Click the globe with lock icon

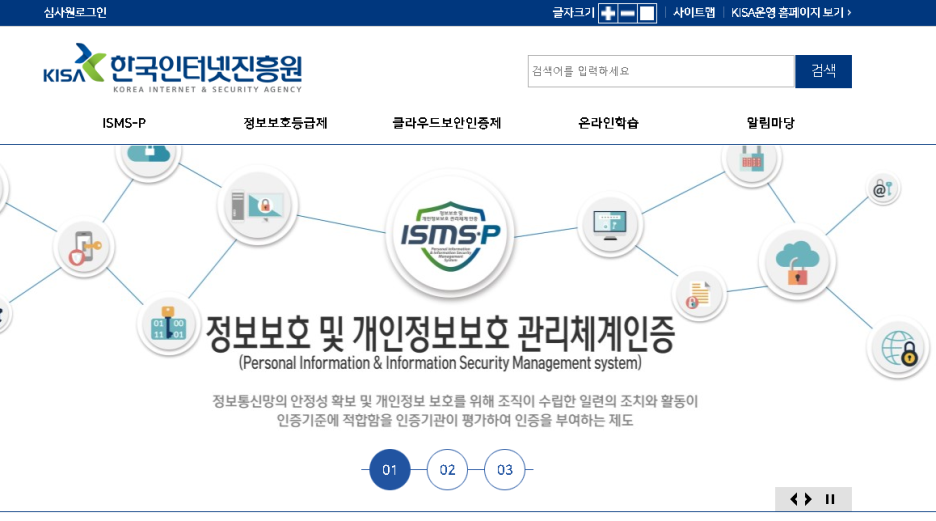900,349
